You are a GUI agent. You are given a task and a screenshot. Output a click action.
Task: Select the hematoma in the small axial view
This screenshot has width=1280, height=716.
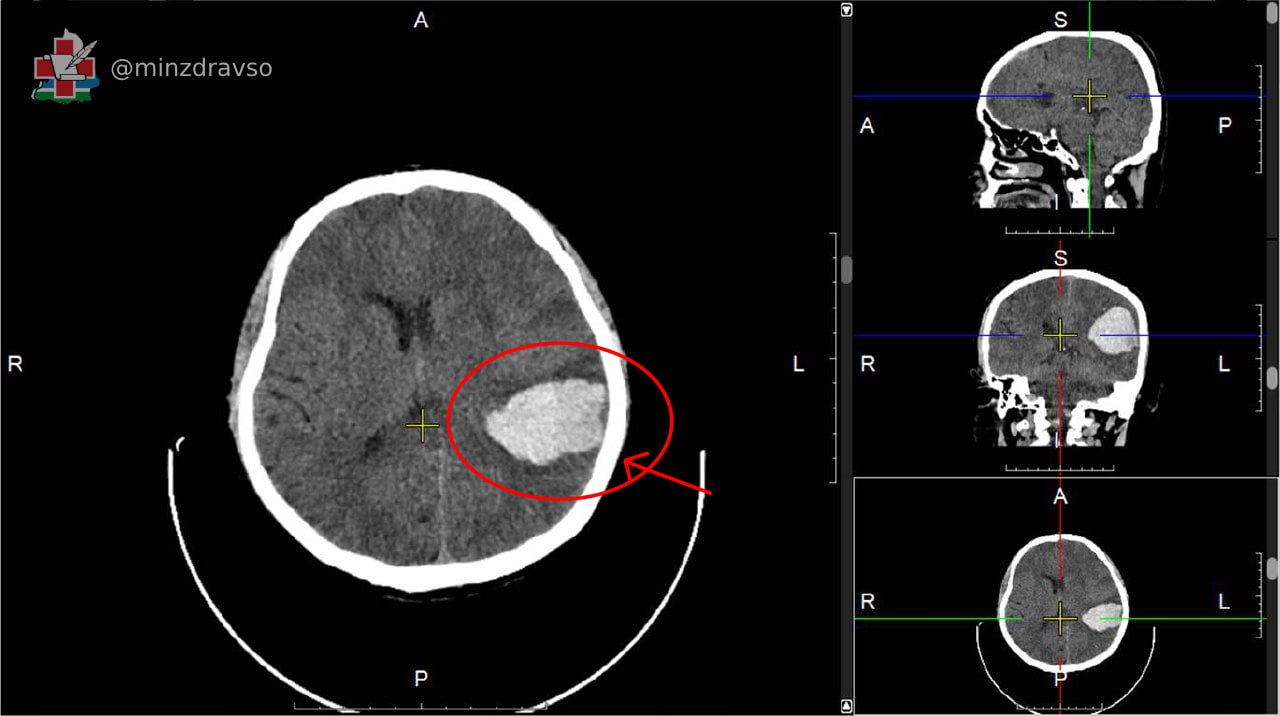pos(1107,616)
